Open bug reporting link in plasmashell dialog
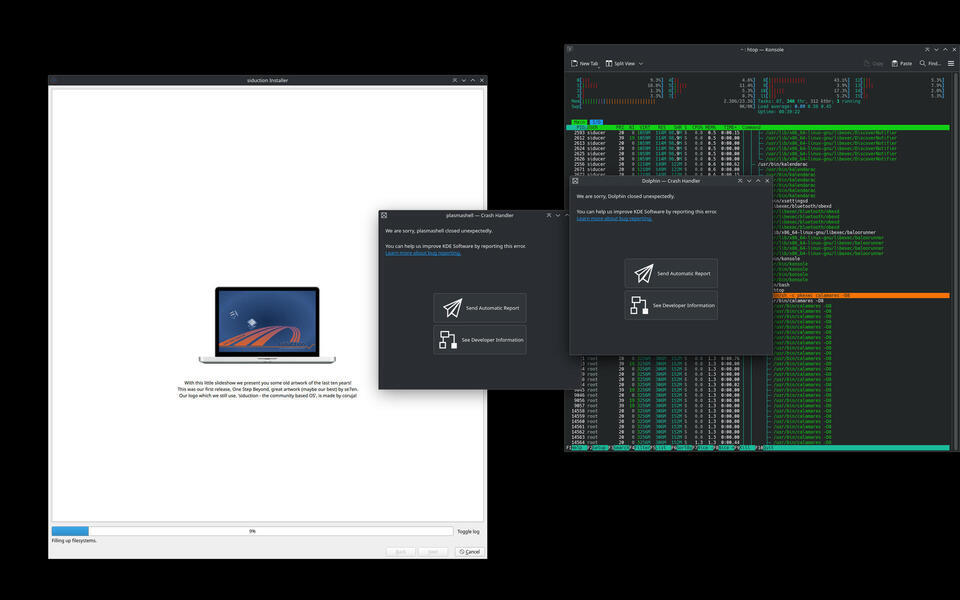Viewport: 960px width, 600px height. click(423, 253)
